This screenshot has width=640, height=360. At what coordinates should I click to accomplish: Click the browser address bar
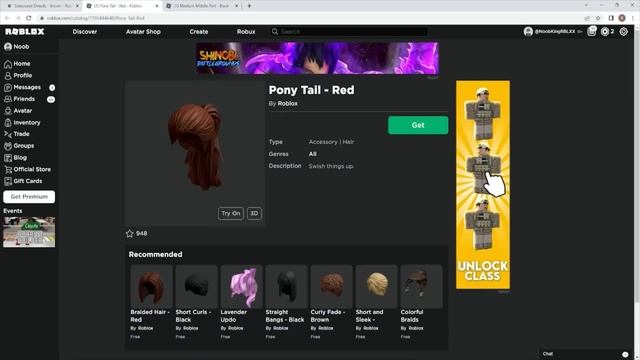[310, 18]
